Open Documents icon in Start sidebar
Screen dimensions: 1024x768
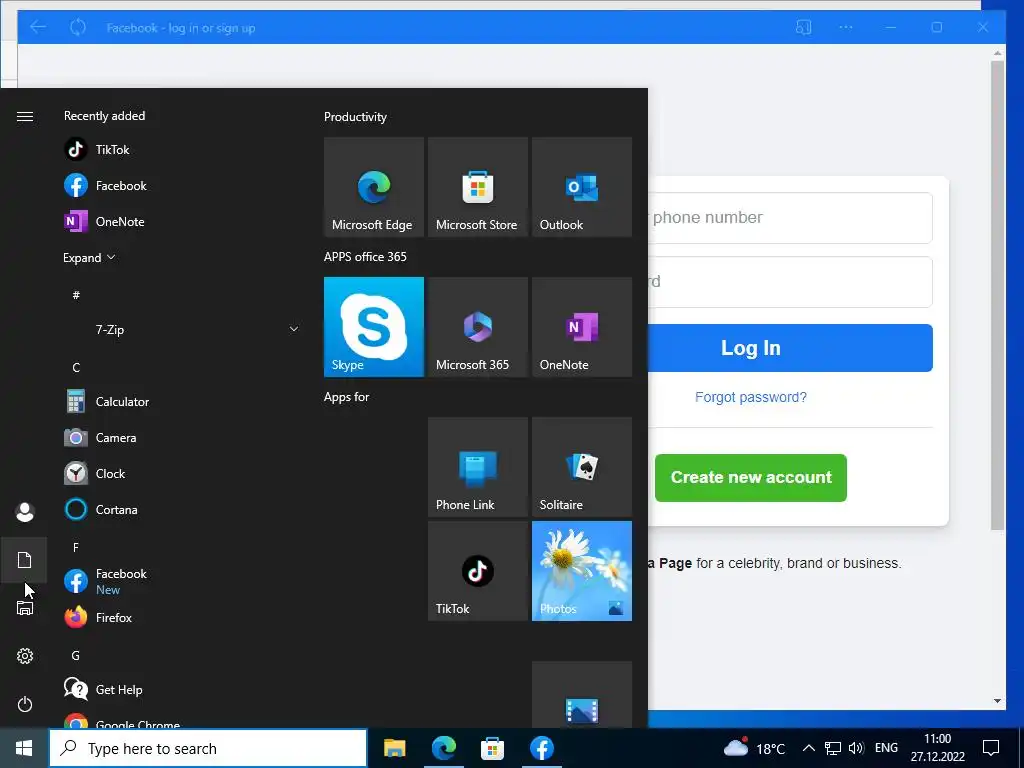click(x=25, y=560)
